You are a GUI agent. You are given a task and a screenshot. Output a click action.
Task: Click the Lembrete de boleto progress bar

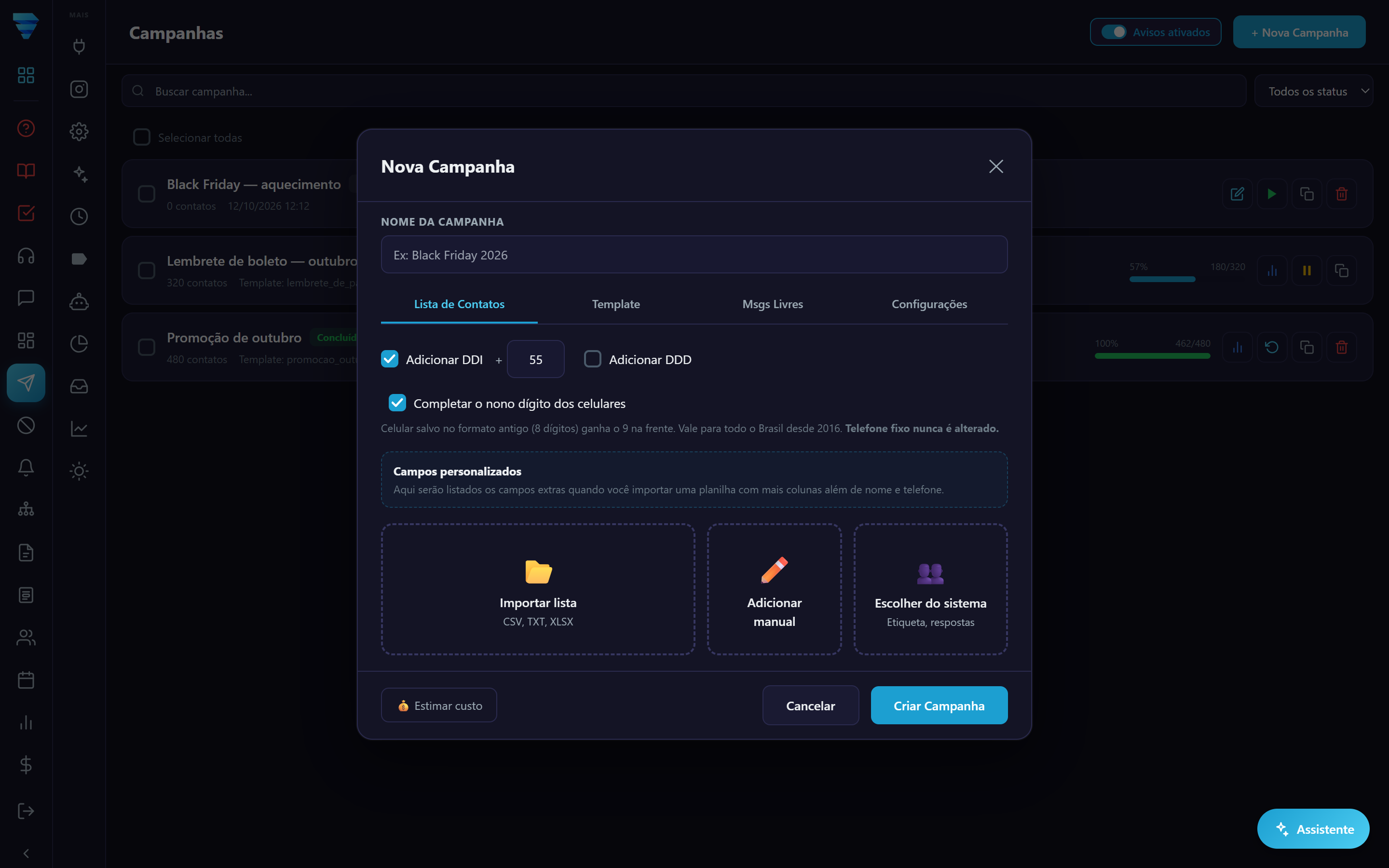1187,279
